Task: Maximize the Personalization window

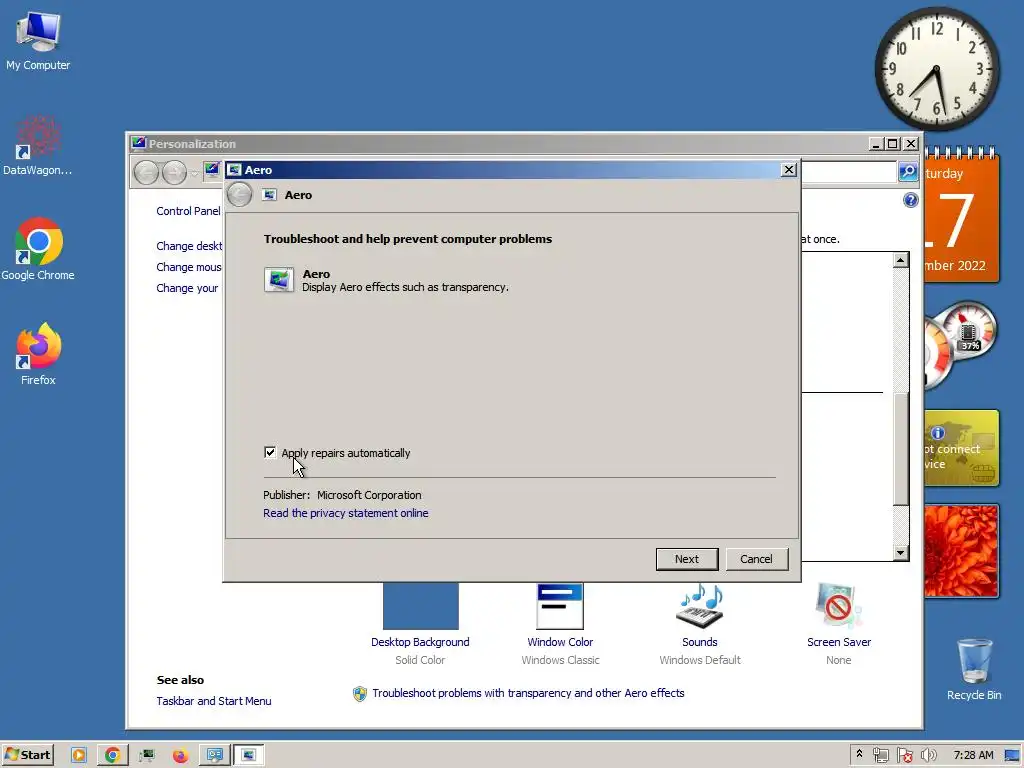Action: click(892, 144)
